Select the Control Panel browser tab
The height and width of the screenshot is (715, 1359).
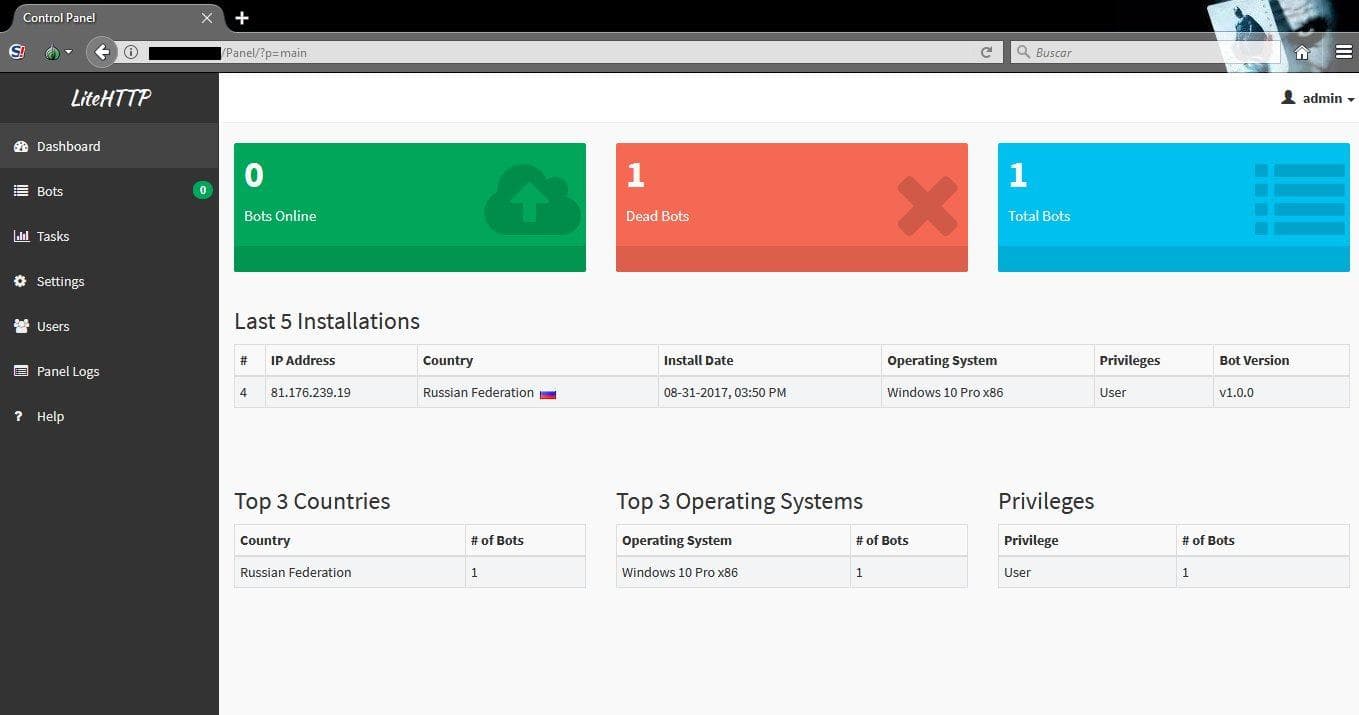100,17
